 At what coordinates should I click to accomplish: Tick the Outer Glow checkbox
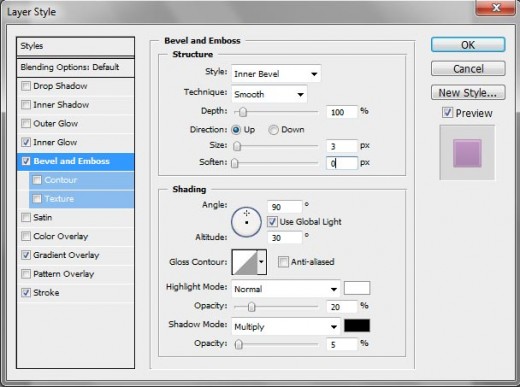(x=26, y=124)
